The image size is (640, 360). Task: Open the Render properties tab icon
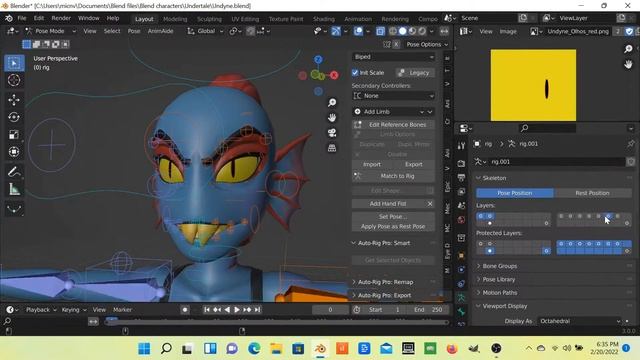tap(462, 163)
